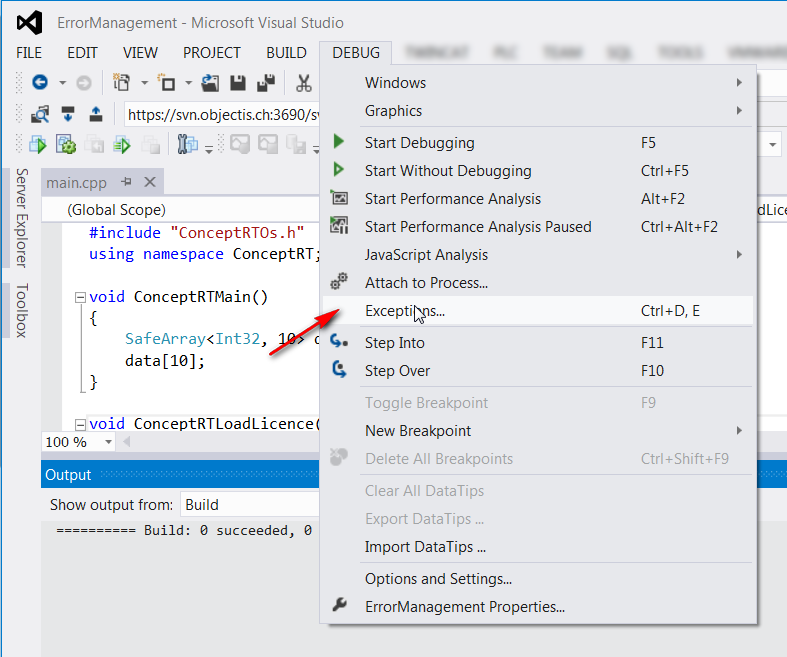Collapse the ConceptRTMain() function outline

click(80, 298)
